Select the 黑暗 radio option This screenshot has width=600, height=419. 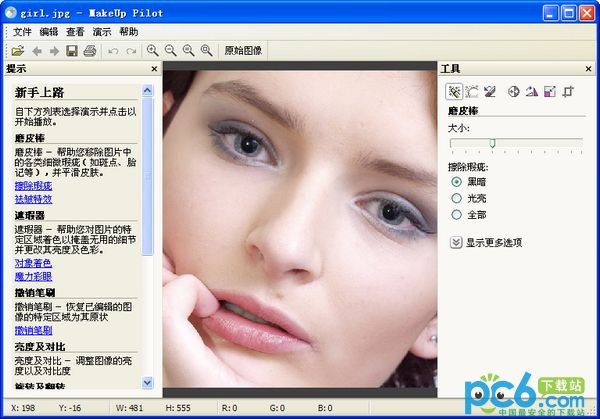pos(456,182)
